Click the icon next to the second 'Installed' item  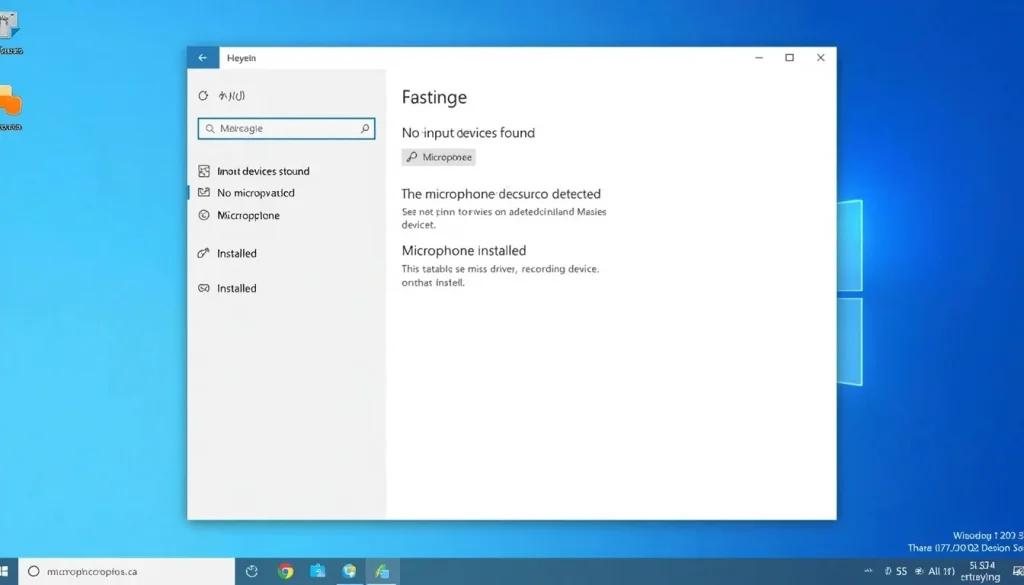pos(204,288)
